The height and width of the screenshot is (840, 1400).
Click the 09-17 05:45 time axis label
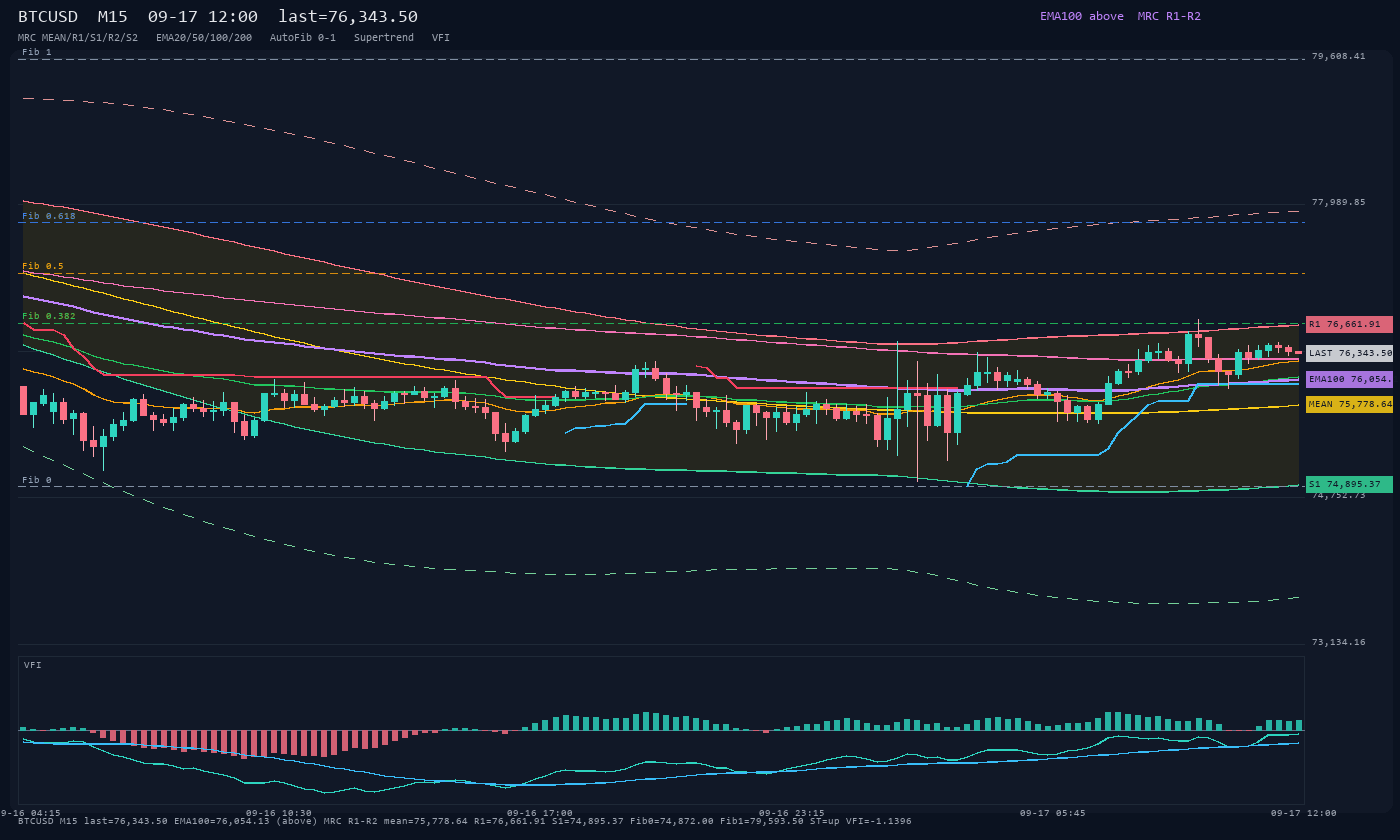(x=1052, y=813)
